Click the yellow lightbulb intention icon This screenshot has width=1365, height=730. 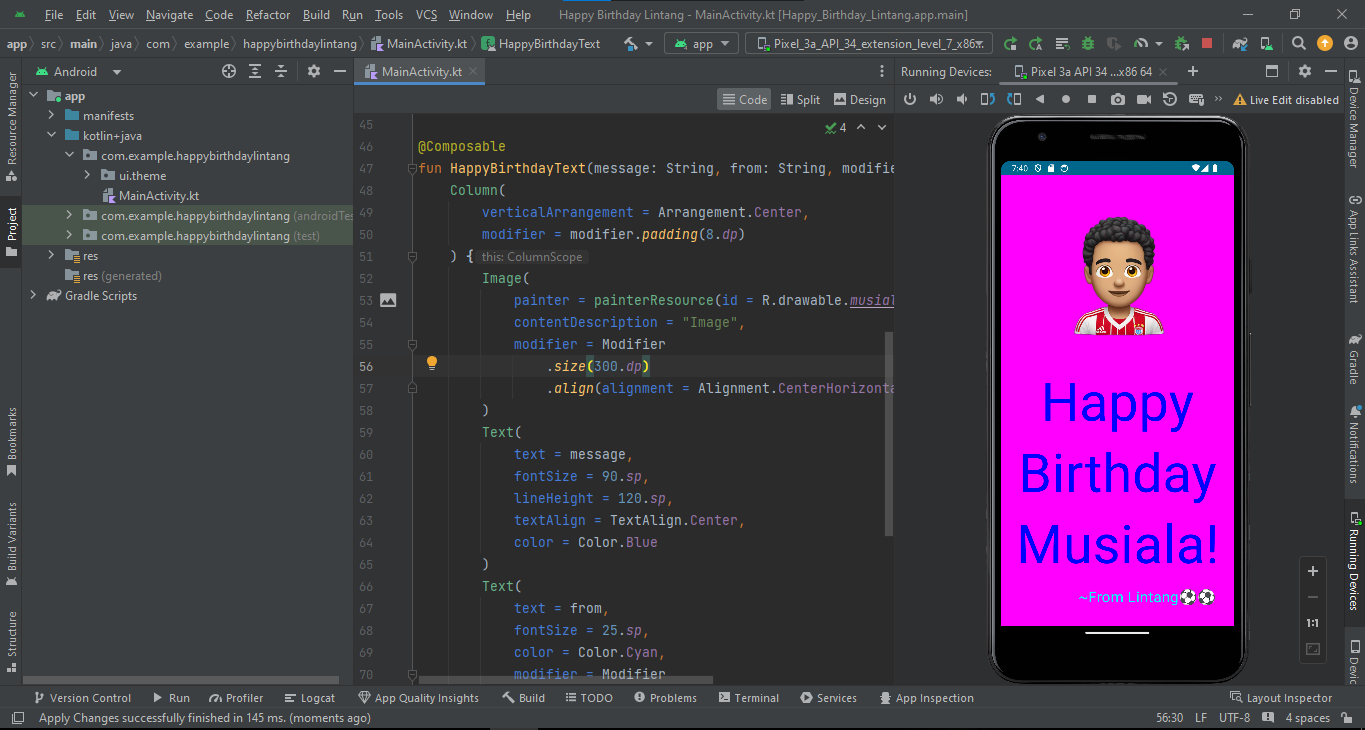(432, 364)
